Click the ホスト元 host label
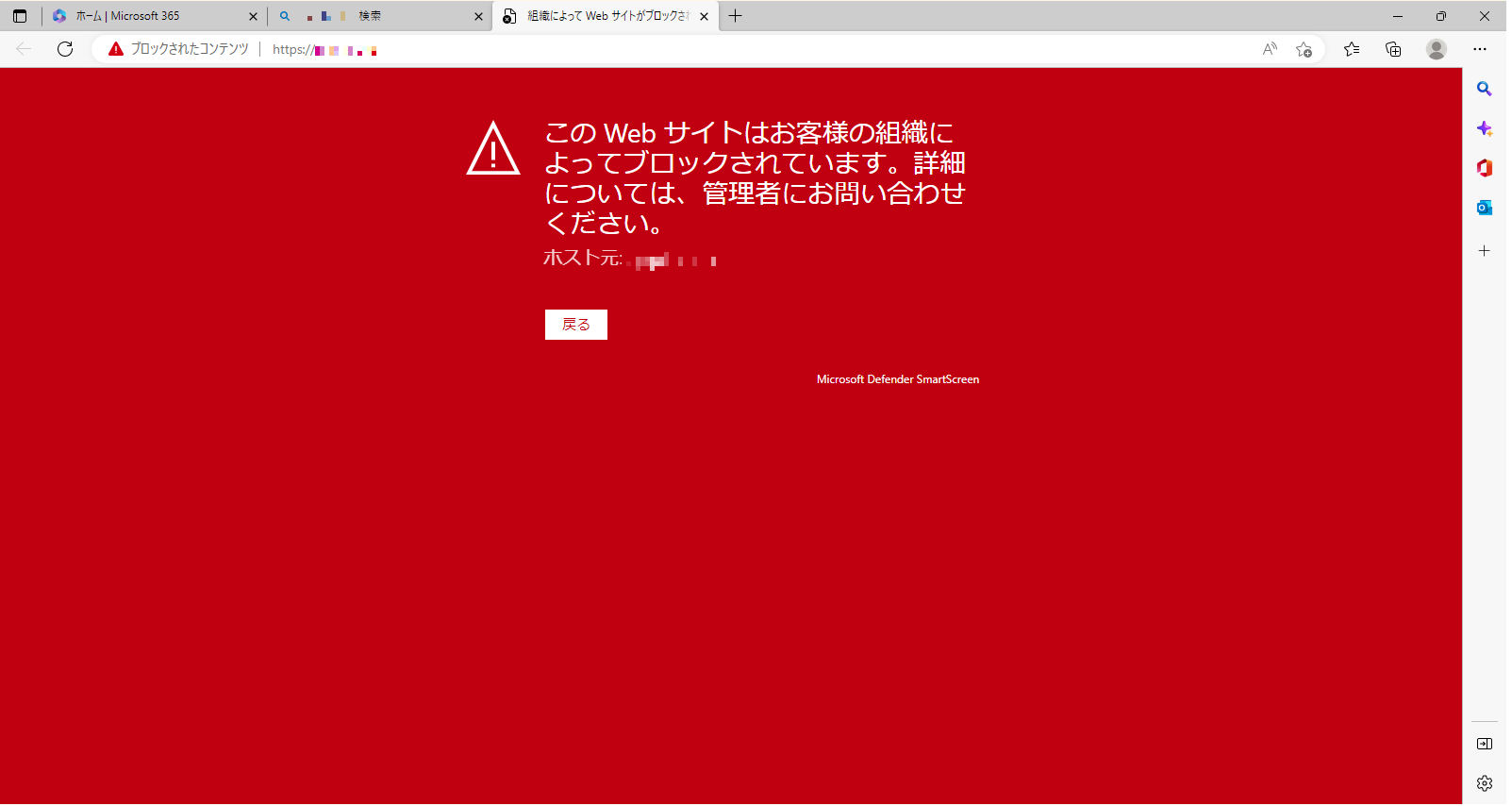 tap(583, 258)
